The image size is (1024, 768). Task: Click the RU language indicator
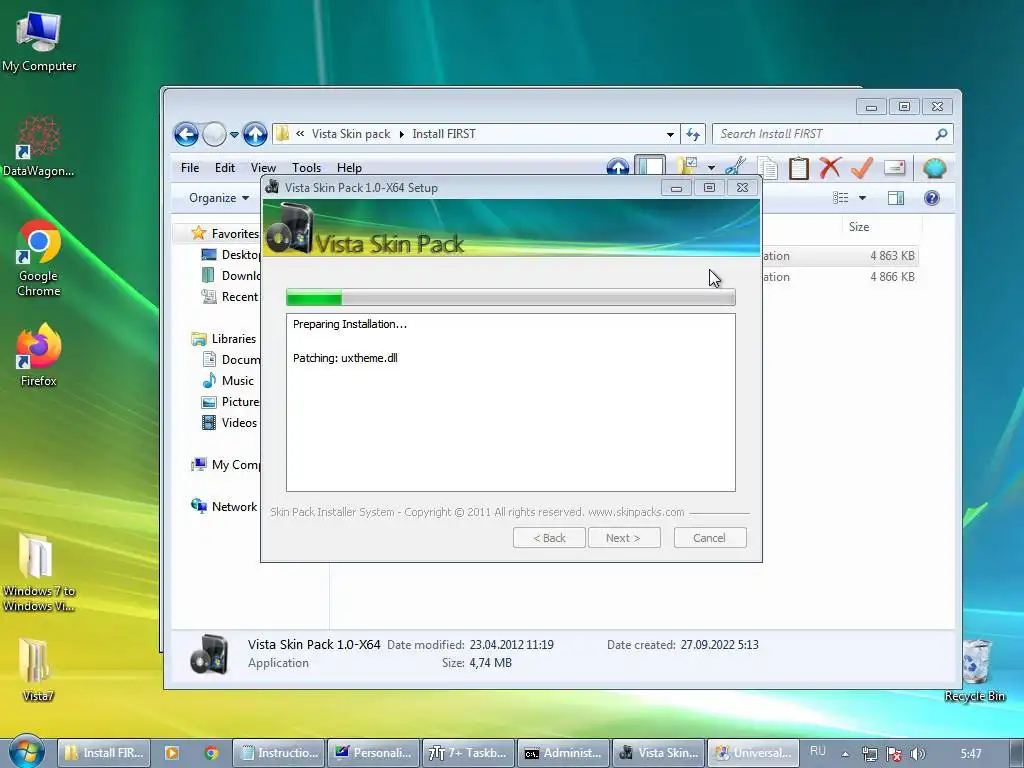(818, 752)
